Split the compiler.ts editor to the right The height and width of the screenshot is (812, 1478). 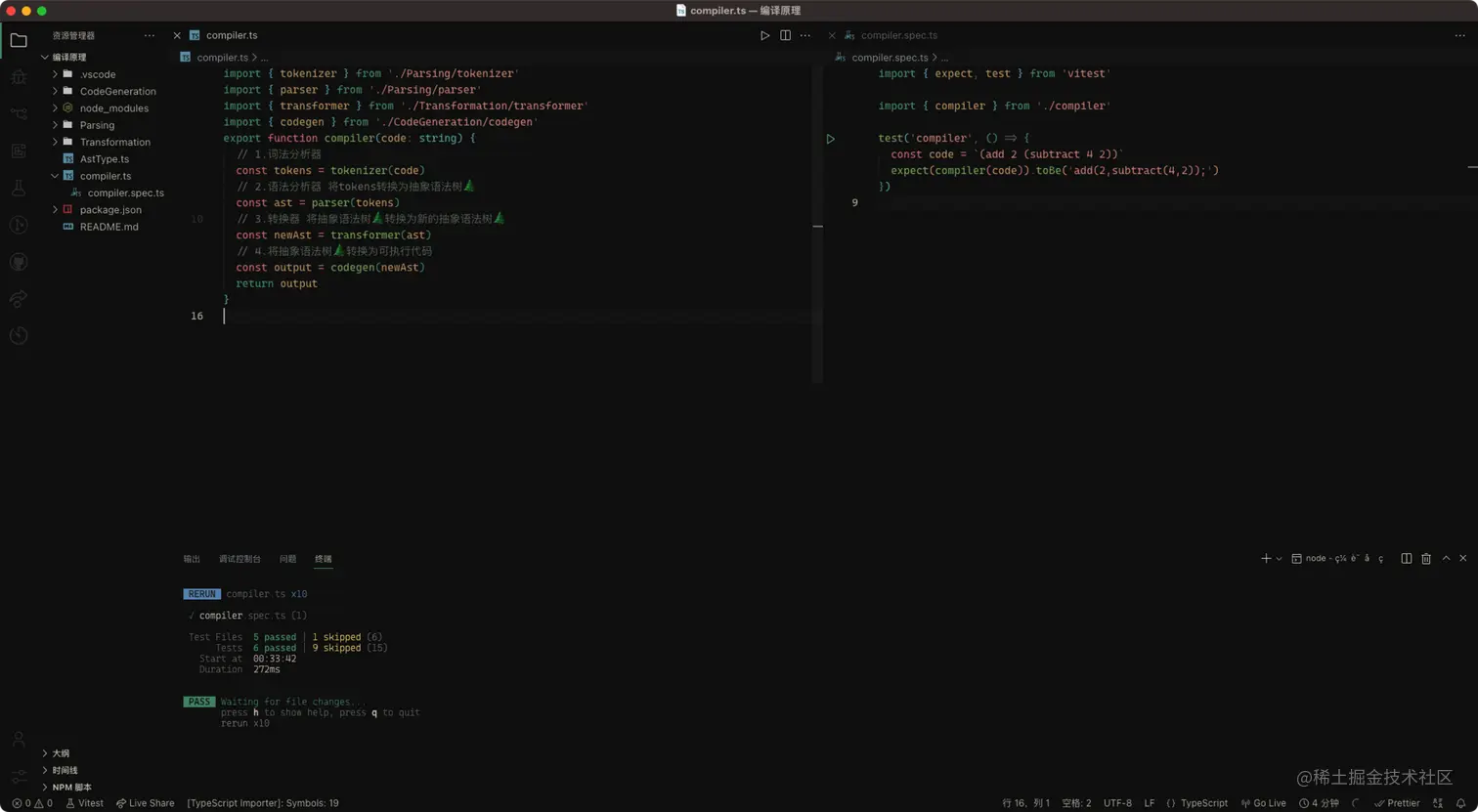point(785,35)
